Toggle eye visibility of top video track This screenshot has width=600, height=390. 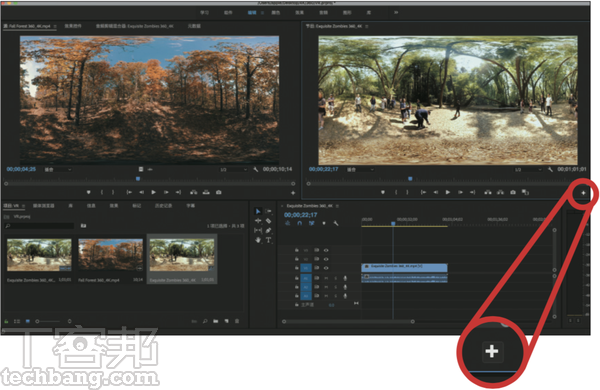(x=326, y=250)
